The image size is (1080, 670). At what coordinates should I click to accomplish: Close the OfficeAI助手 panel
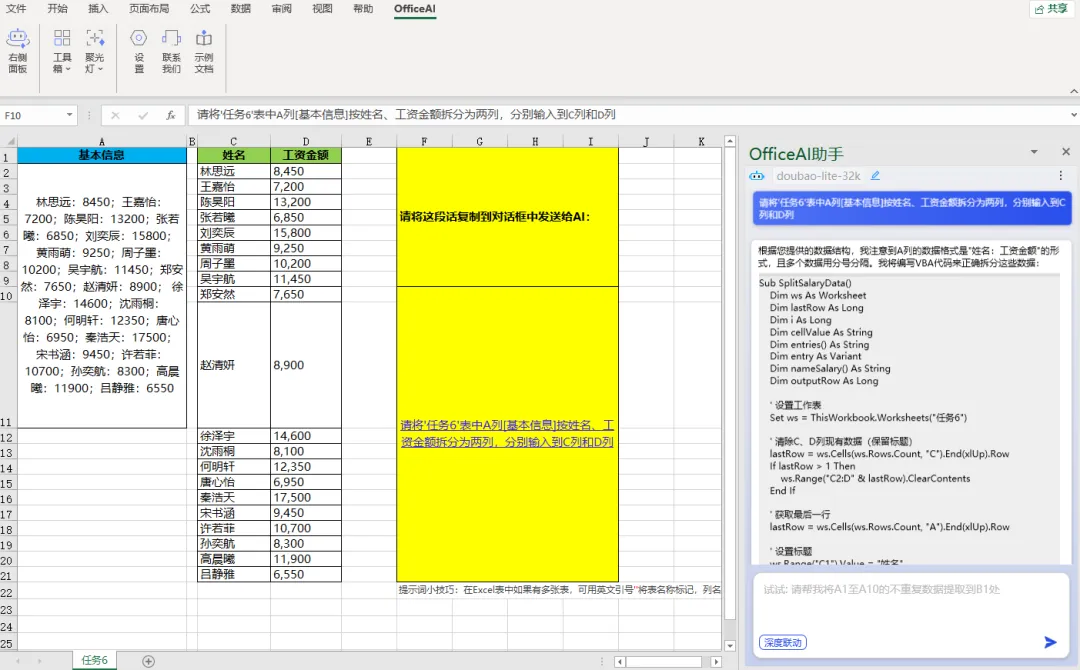(1066, 151)
